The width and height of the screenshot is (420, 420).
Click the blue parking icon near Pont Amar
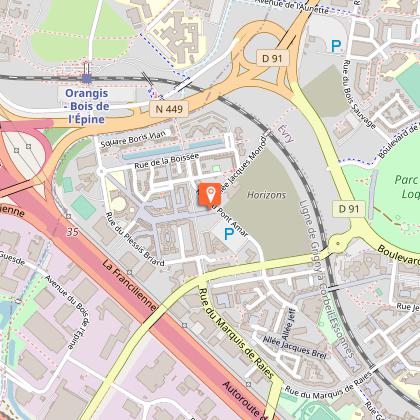click(229, 234)
